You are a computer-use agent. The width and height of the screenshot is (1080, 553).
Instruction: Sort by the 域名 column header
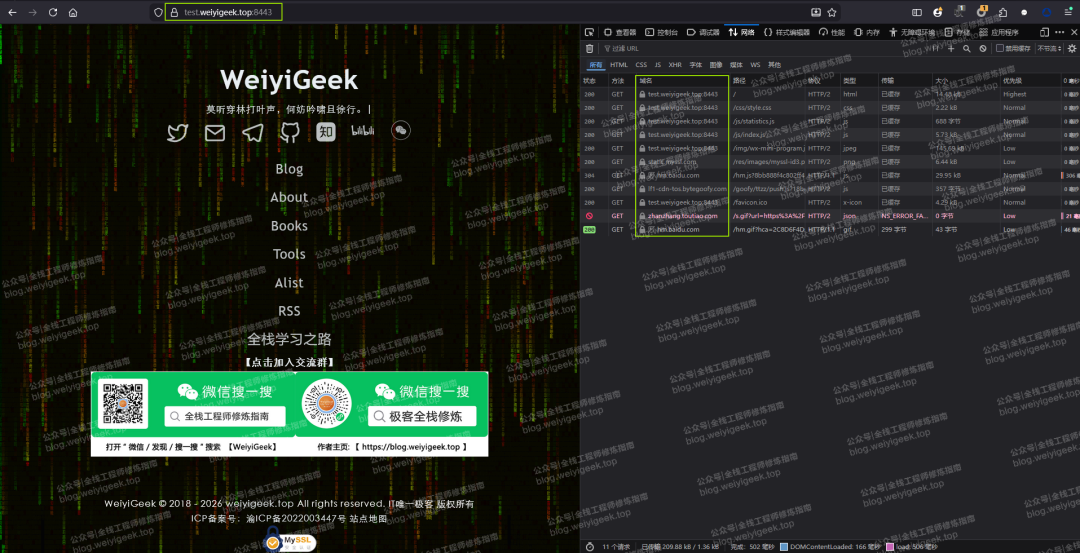(682, 81)
